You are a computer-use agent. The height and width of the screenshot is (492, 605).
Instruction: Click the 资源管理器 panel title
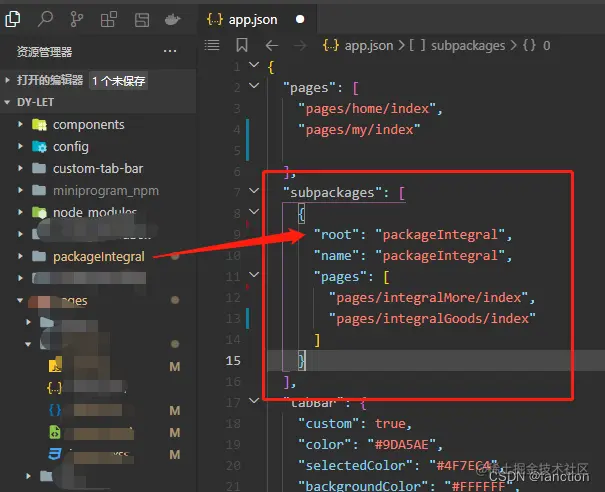tap(44, 51)
